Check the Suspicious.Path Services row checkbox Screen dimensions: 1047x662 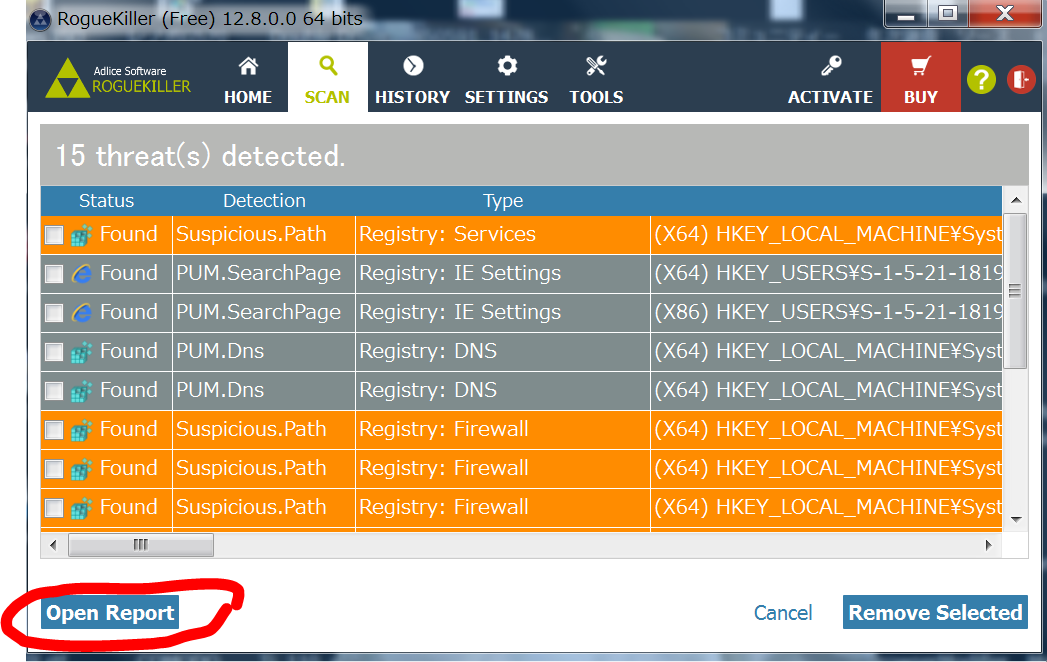click(54, 235)
